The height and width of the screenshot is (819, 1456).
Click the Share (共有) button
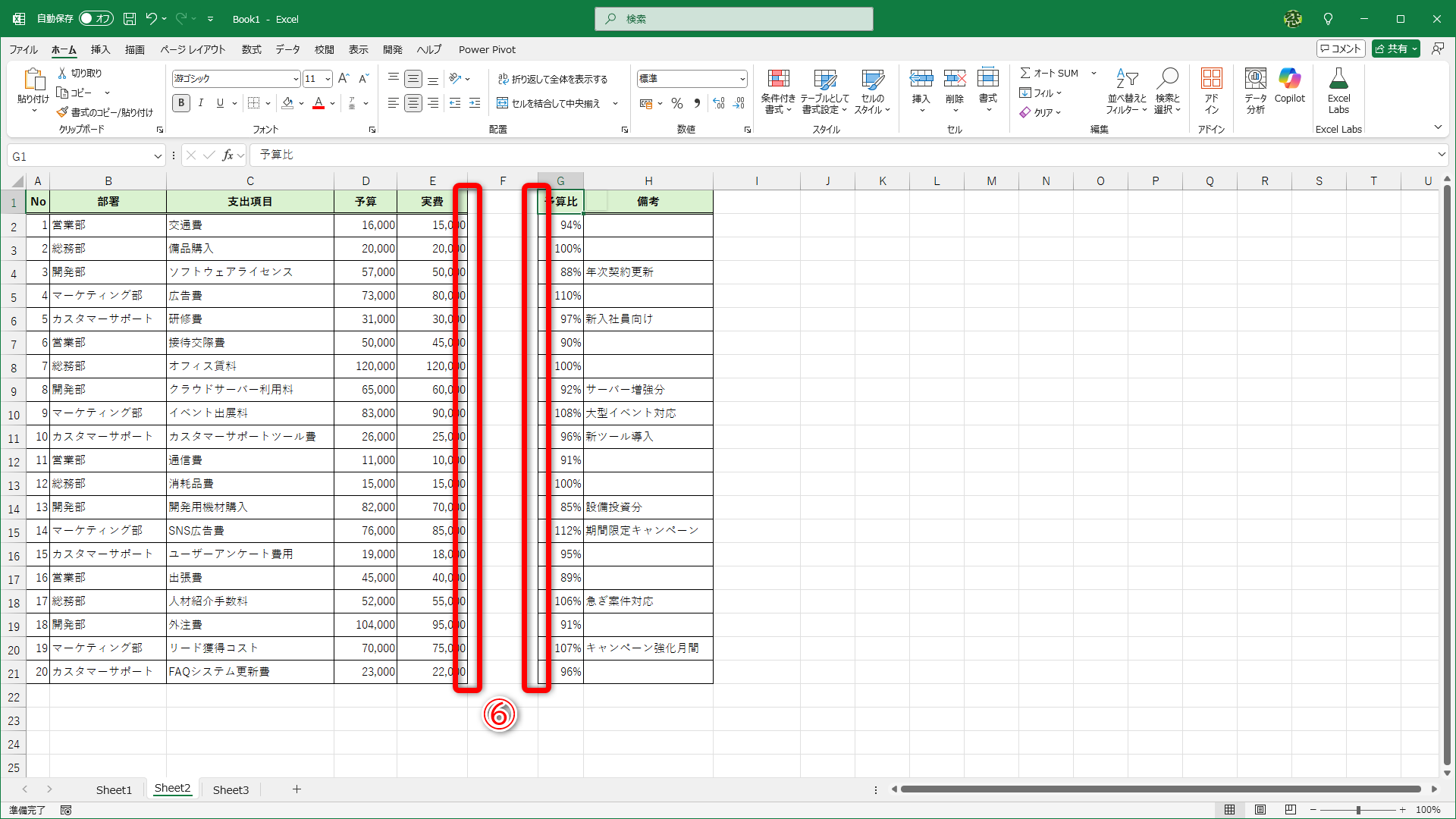1392,49
